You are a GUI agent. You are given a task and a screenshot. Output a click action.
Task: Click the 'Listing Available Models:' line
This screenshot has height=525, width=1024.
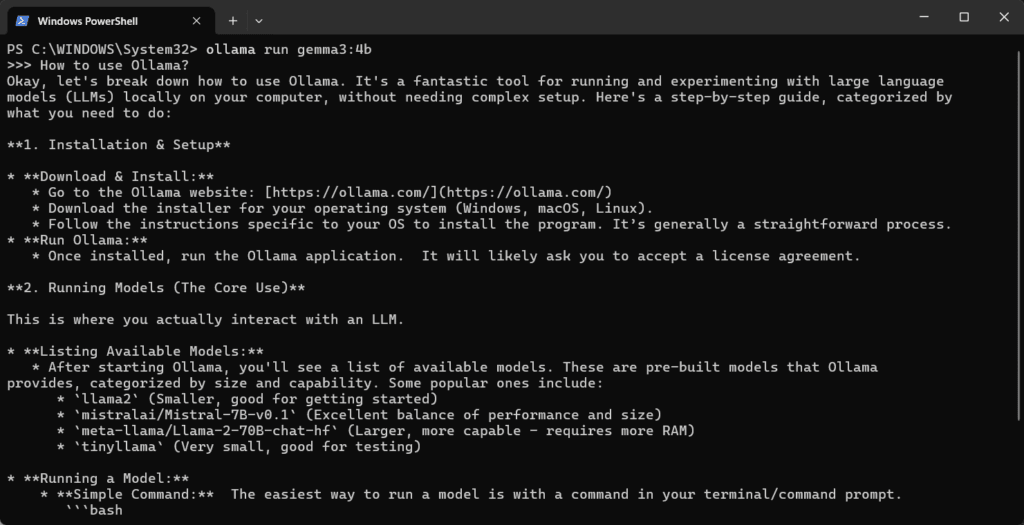143,351
